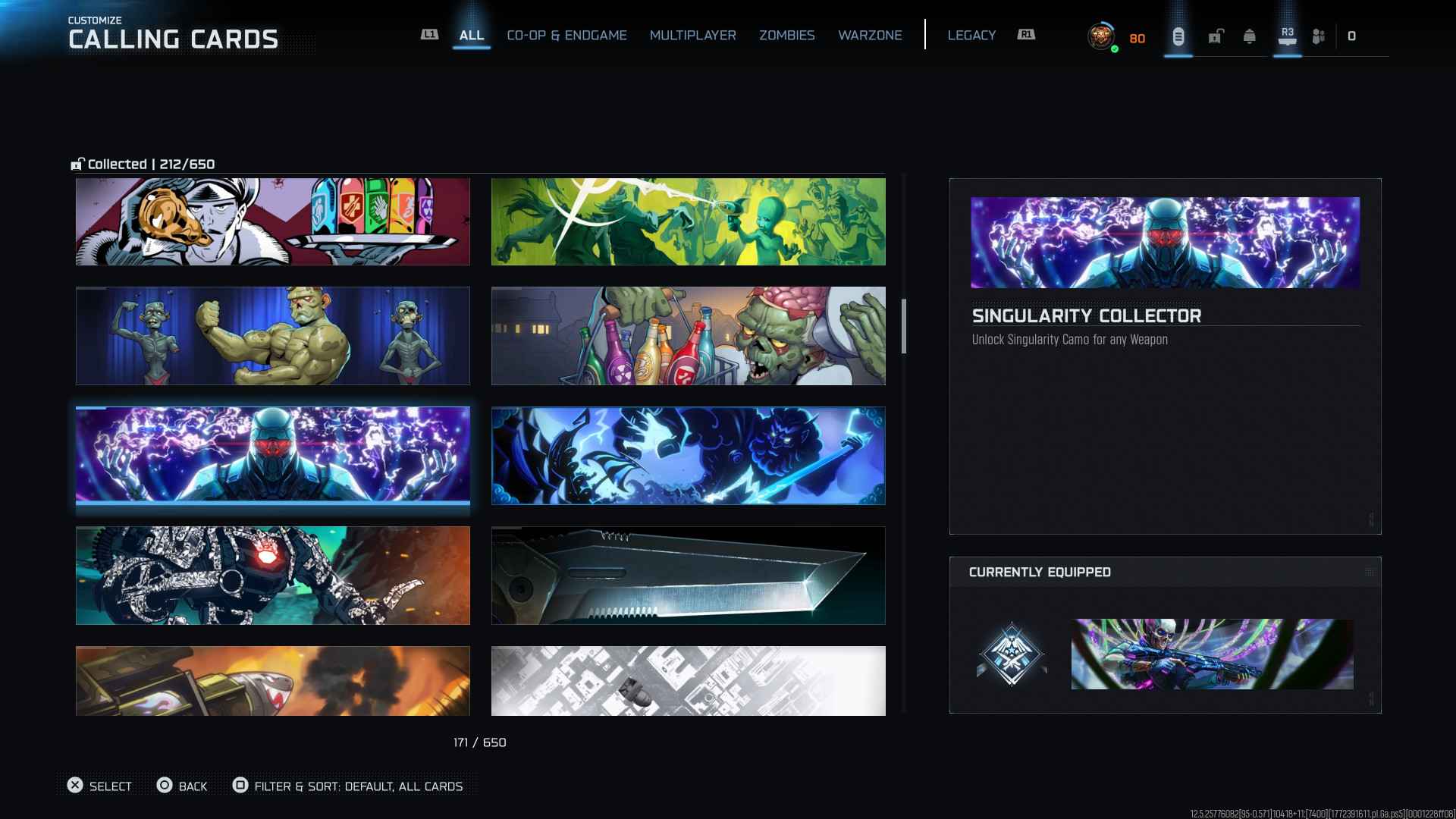Switch to the Warzone tab

click(870, 36)
